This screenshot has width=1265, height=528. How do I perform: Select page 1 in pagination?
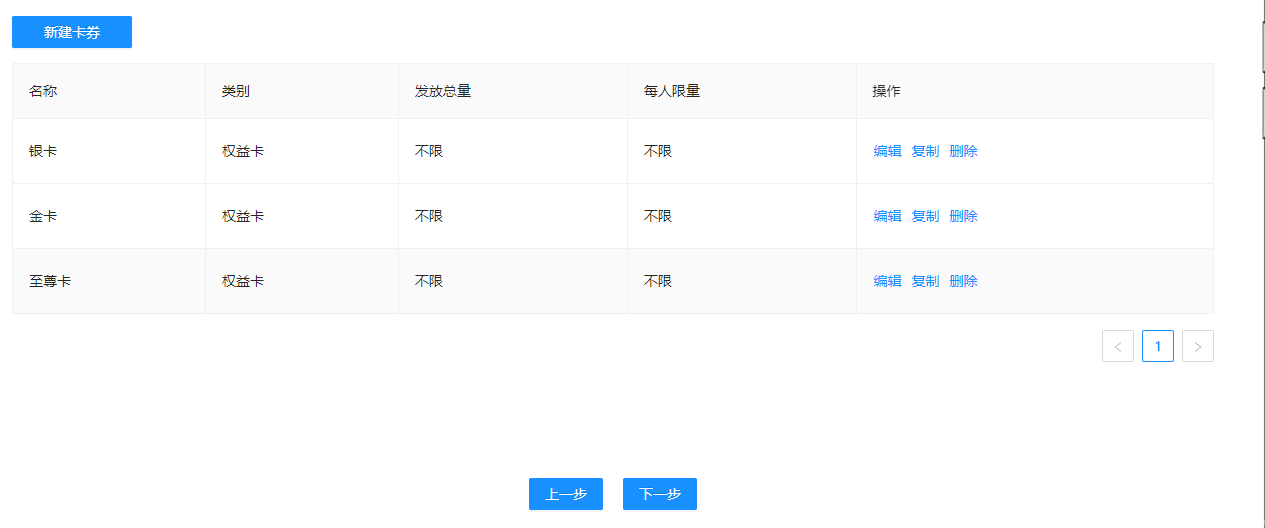click(x=1157, y=346)
